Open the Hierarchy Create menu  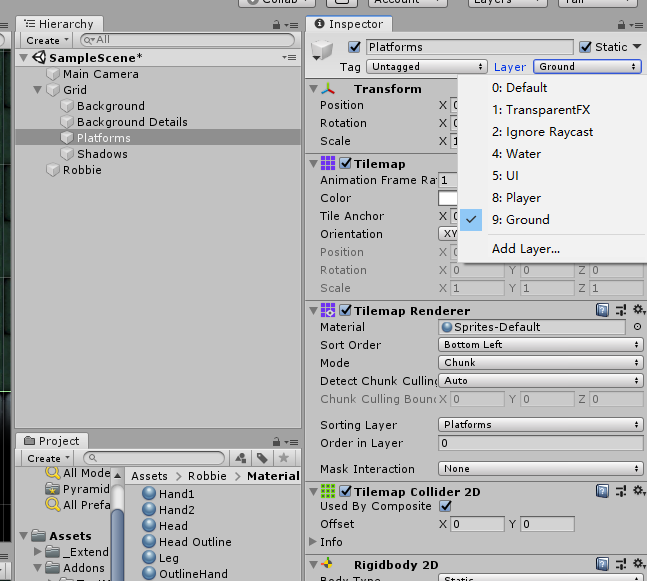pos(47,40)
